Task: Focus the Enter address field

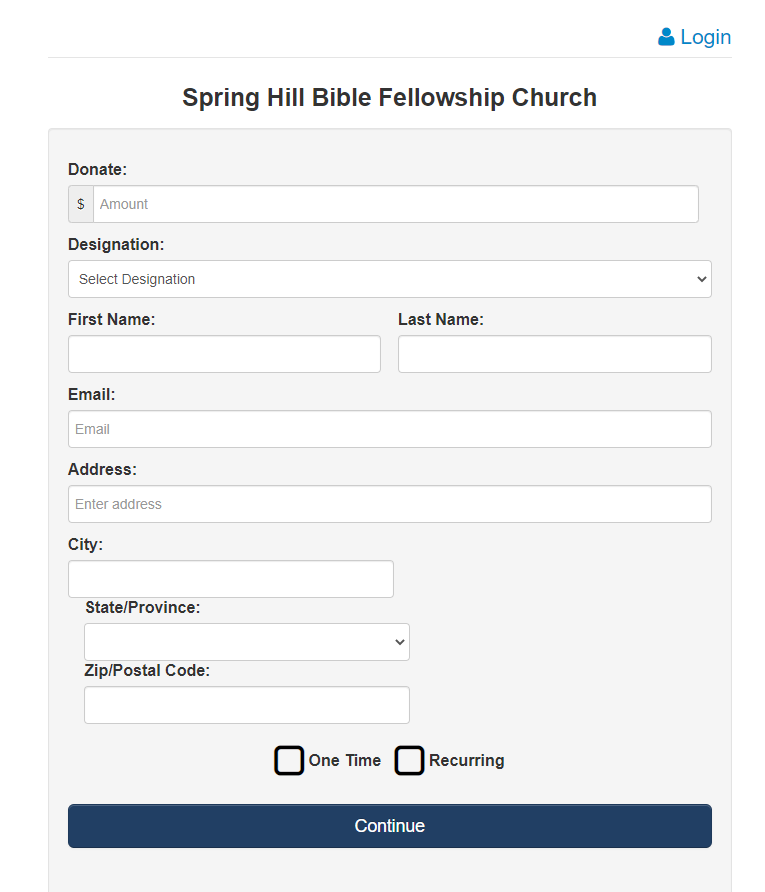Action: point(390,504)
